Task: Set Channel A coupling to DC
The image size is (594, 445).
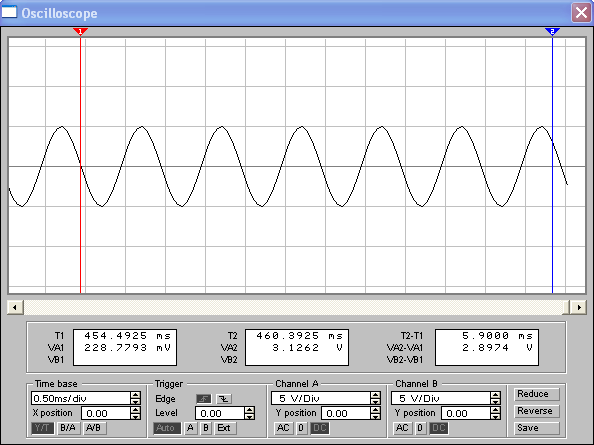Action: (x=320, y=428)
